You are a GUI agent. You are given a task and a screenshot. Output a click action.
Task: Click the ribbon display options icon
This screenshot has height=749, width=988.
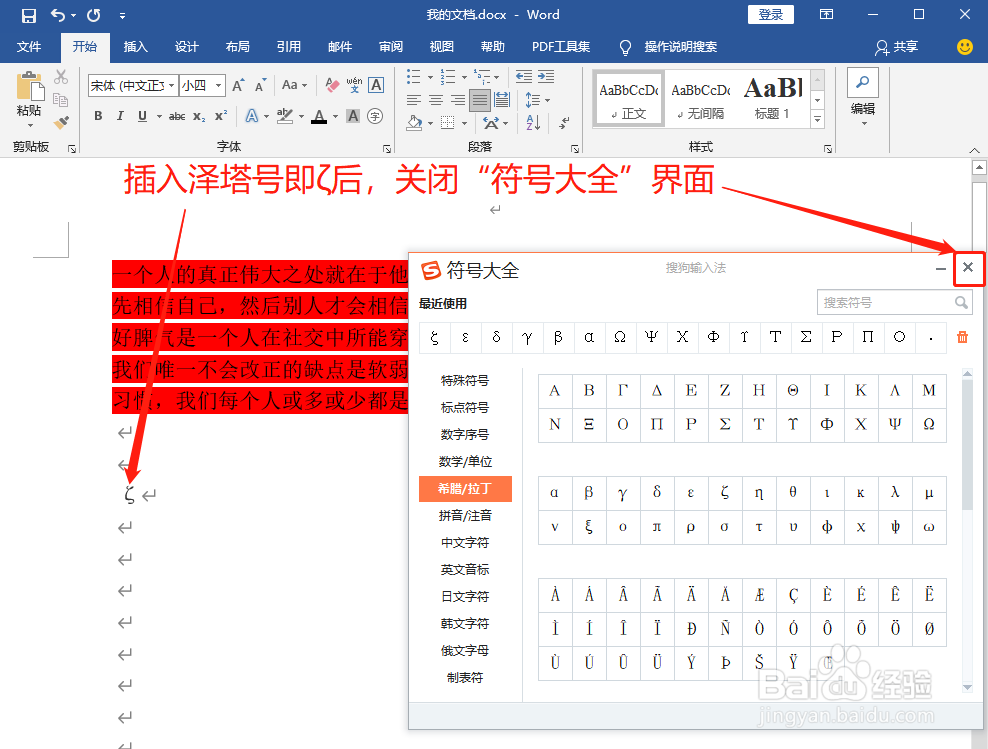tap(826, 14)
